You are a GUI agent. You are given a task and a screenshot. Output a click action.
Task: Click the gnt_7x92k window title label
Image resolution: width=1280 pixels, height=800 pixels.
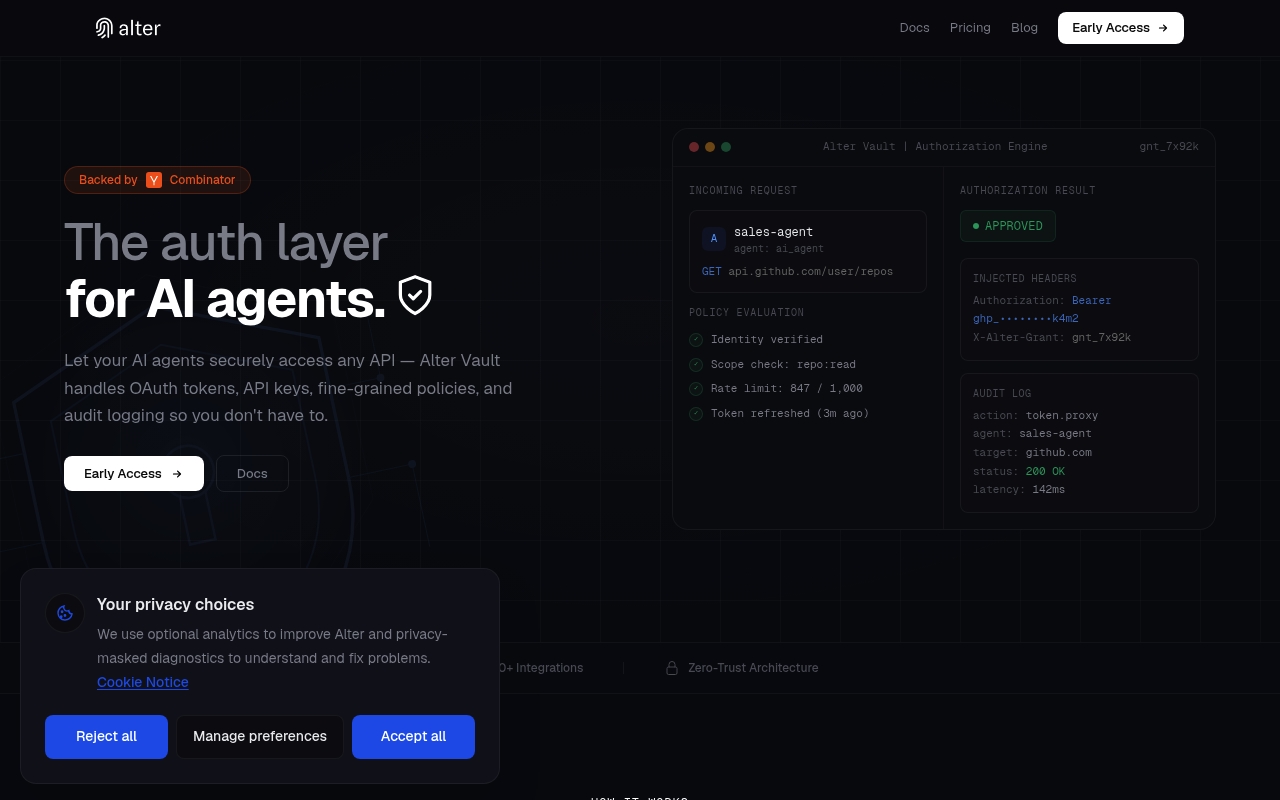point(1169,147)
